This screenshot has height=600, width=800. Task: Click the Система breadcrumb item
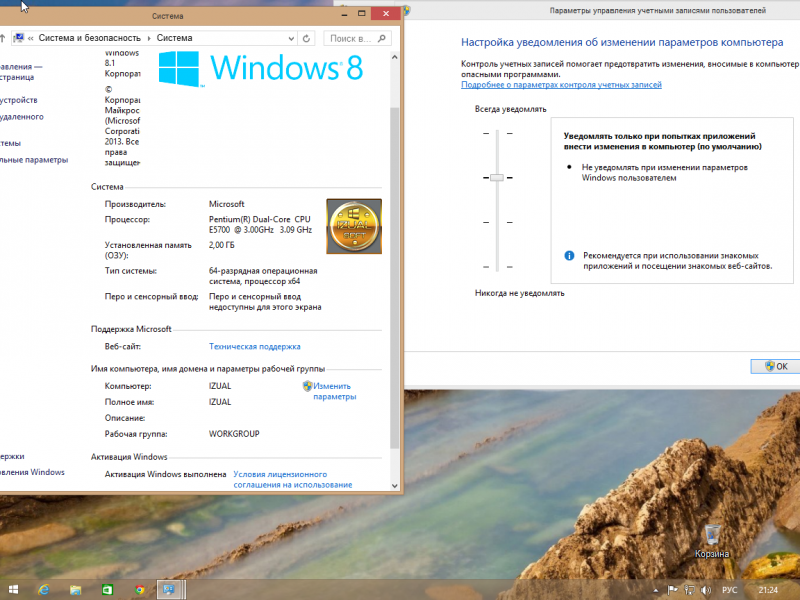tap(174, 38)
